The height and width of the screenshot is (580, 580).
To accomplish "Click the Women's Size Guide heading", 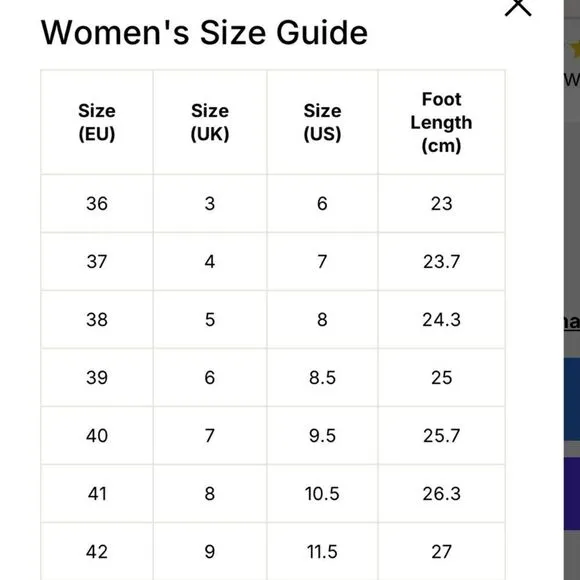I will pos(204,33).
